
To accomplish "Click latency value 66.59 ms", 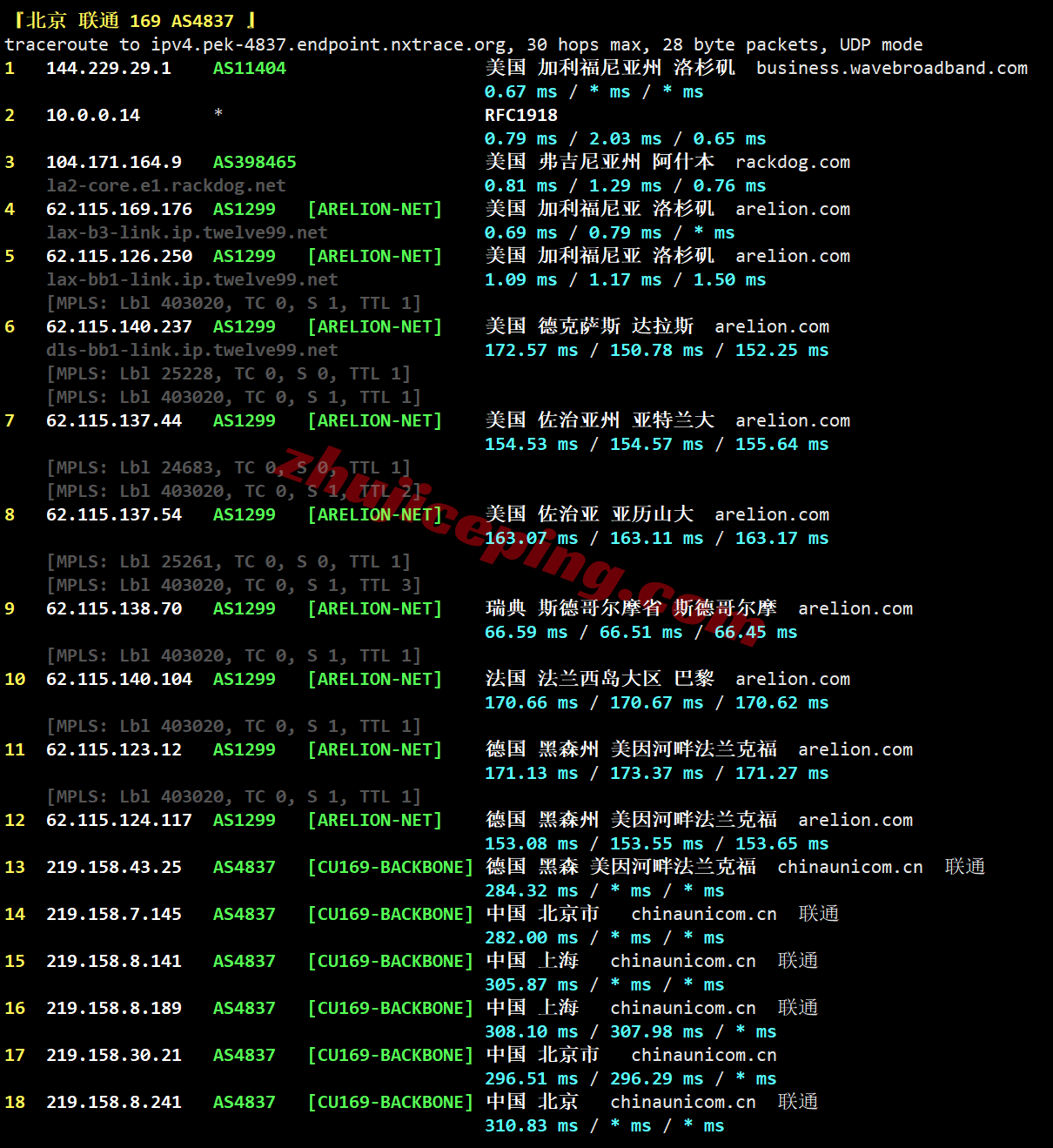I will 526,632.
